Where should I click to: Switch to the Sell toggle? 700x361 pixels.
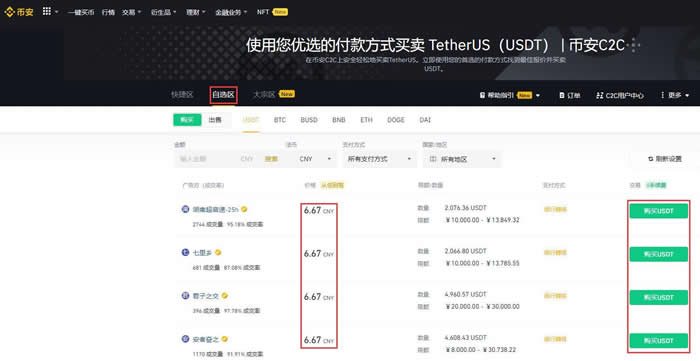[215, 120]
